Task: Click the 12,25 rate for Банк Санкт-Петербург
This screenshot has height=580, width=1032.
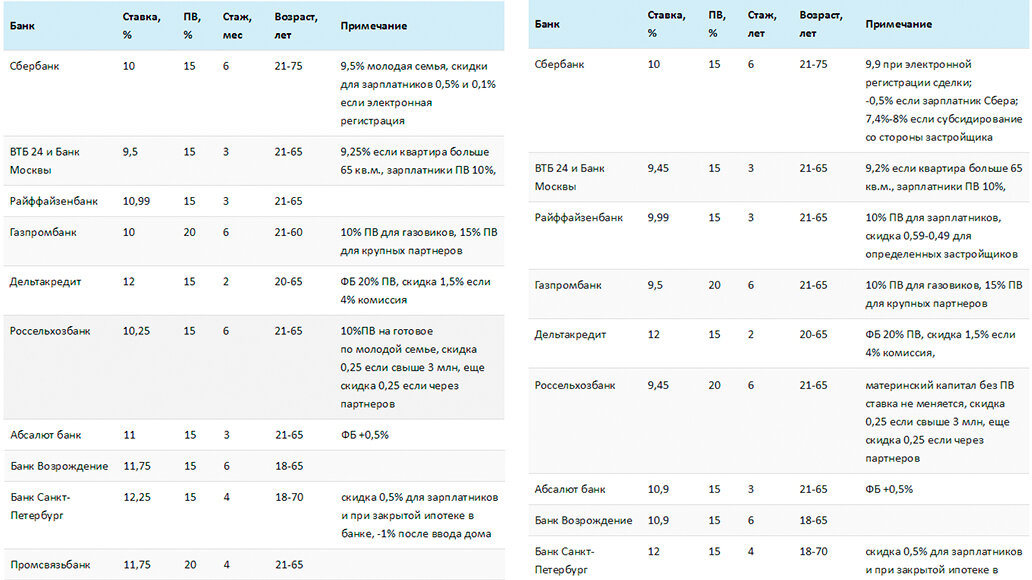Action: click(137, 498)
